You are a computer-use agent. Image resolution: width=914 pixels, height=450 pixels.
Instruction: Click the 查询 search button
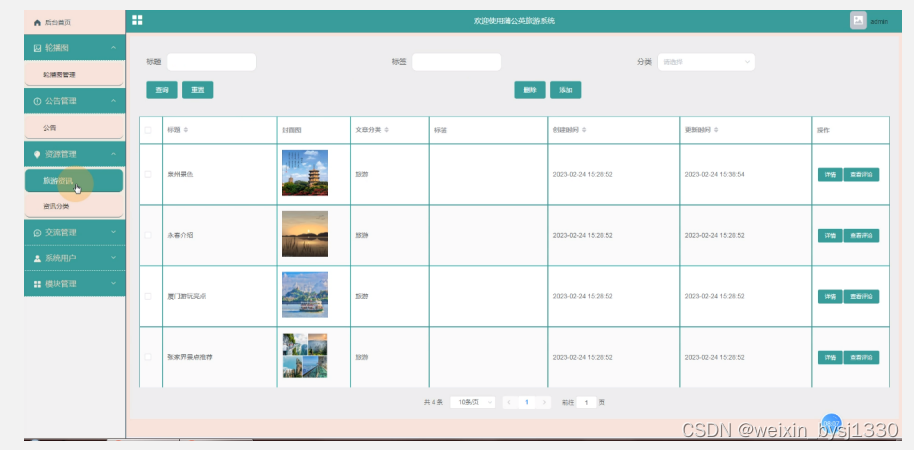coord(161,90)
